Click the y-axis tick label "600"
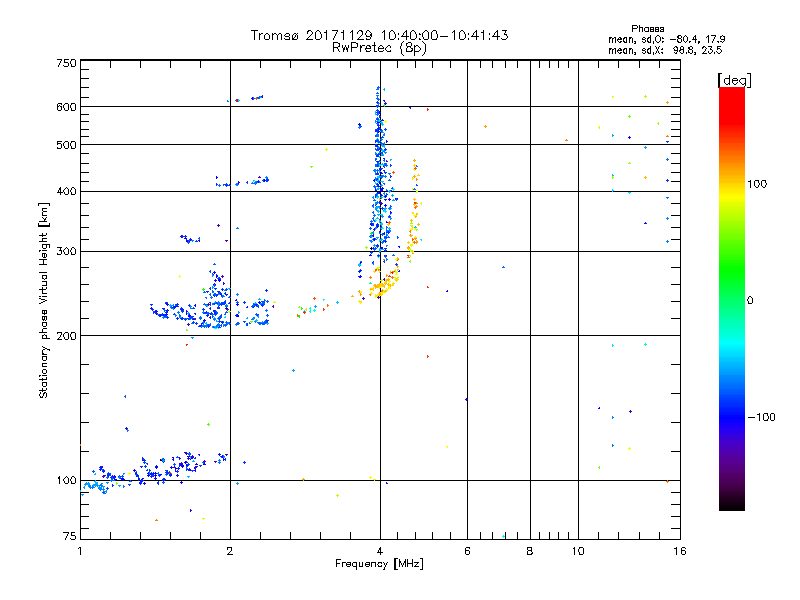This screenshot has height=600, width=800. 66,107
